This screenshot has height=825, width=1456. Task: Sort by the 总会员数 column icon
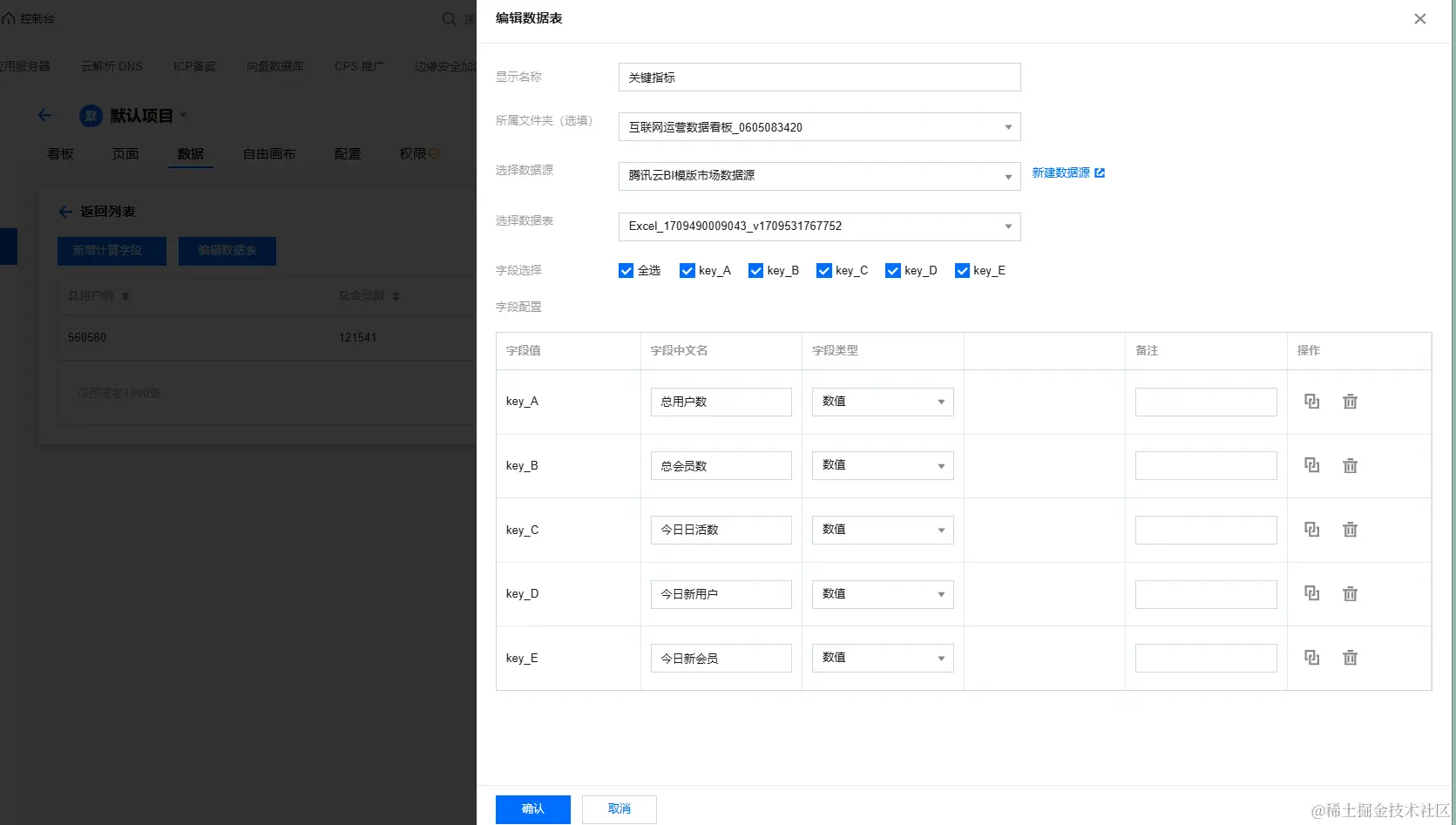tap(396, 296)
